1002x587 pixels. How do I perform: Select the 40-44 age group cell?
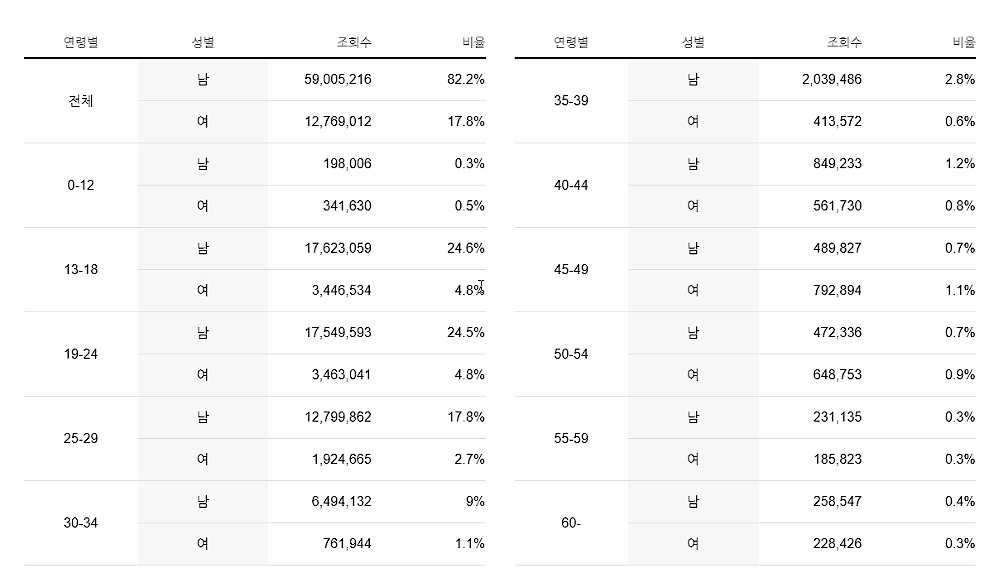coord(571,185)
